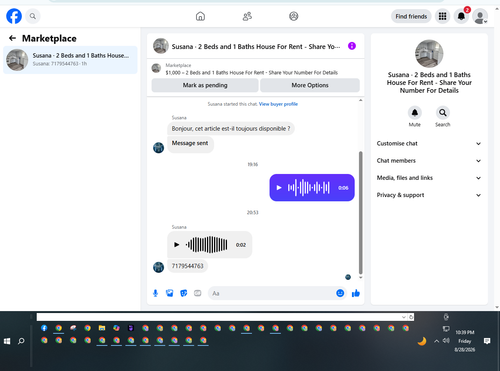
Task: Open the notifications bell with badge
Action: [x=461, y=16]
